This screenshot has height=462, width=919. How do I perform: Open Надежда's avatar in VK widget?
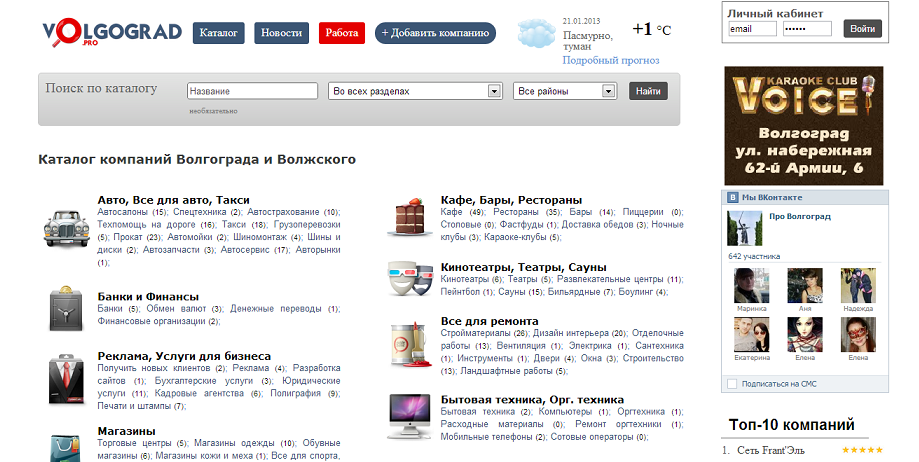pos(858,286)
